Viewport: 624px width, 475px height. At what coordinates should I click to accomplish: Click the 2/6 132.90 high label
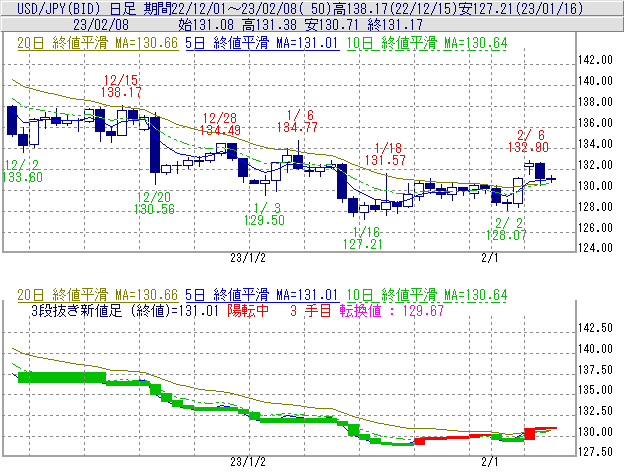point(528,141)
